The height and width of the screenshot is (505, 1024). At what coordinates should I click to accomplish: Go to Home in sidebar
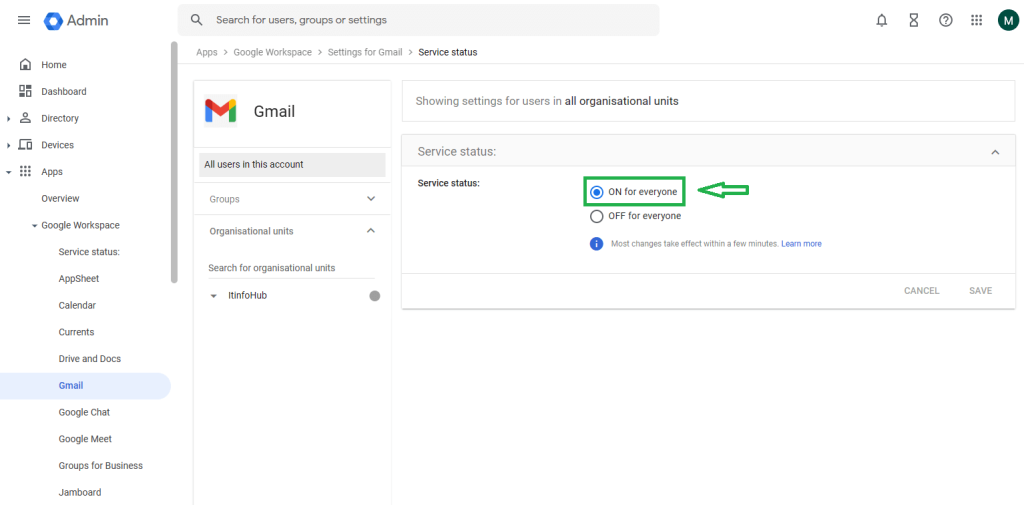tap(54, 65)
